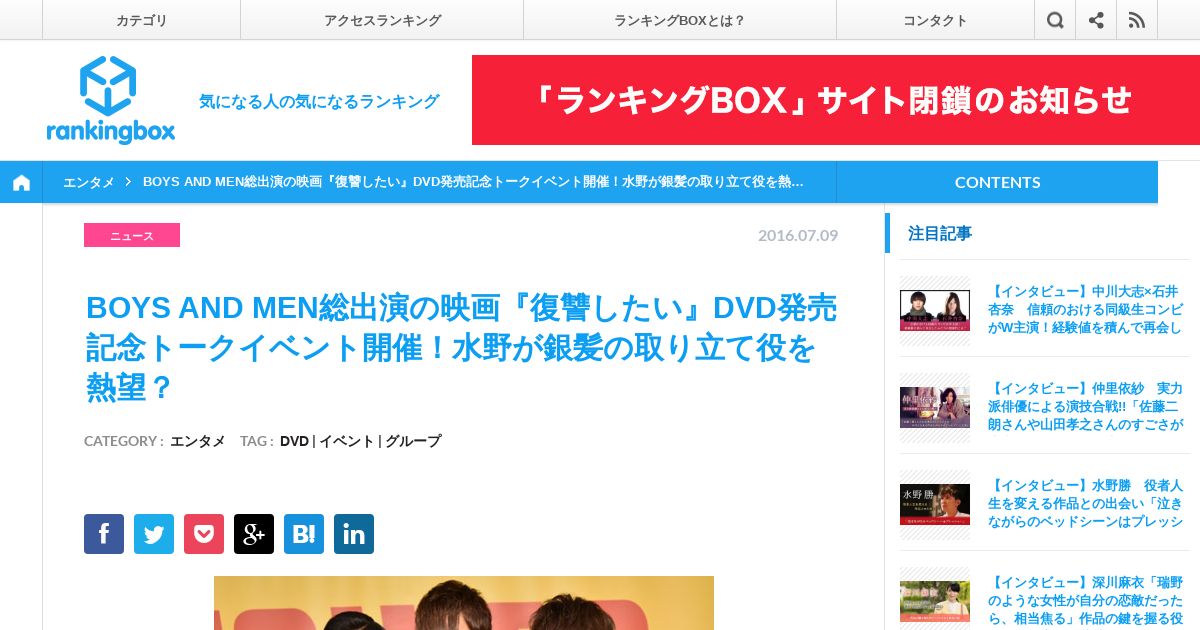Open 深川麻衣 interview article

coord(1085,600)
